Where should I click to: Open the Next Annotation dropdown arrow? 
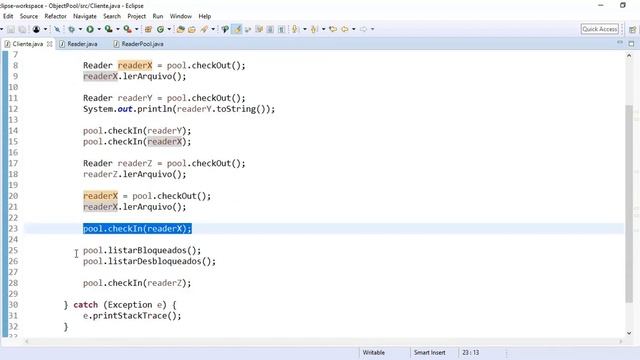[x=304, y=29]
